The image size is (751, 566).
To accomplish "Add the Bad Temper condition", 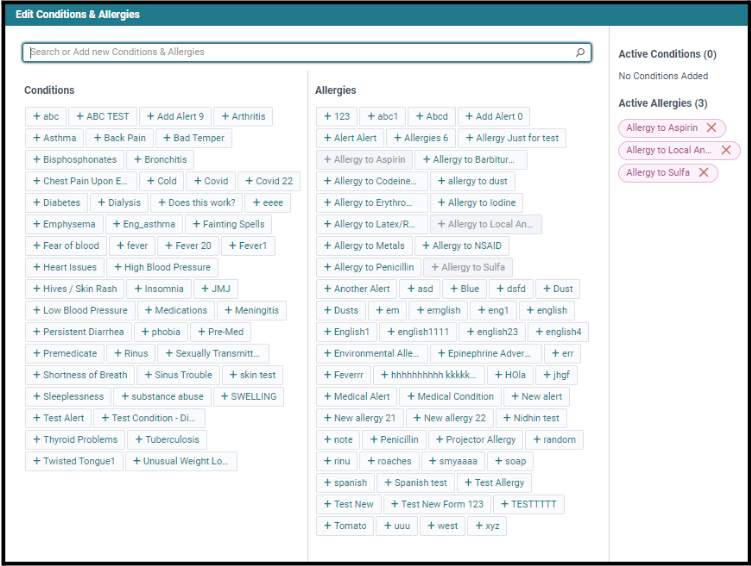I will (194, 138).
